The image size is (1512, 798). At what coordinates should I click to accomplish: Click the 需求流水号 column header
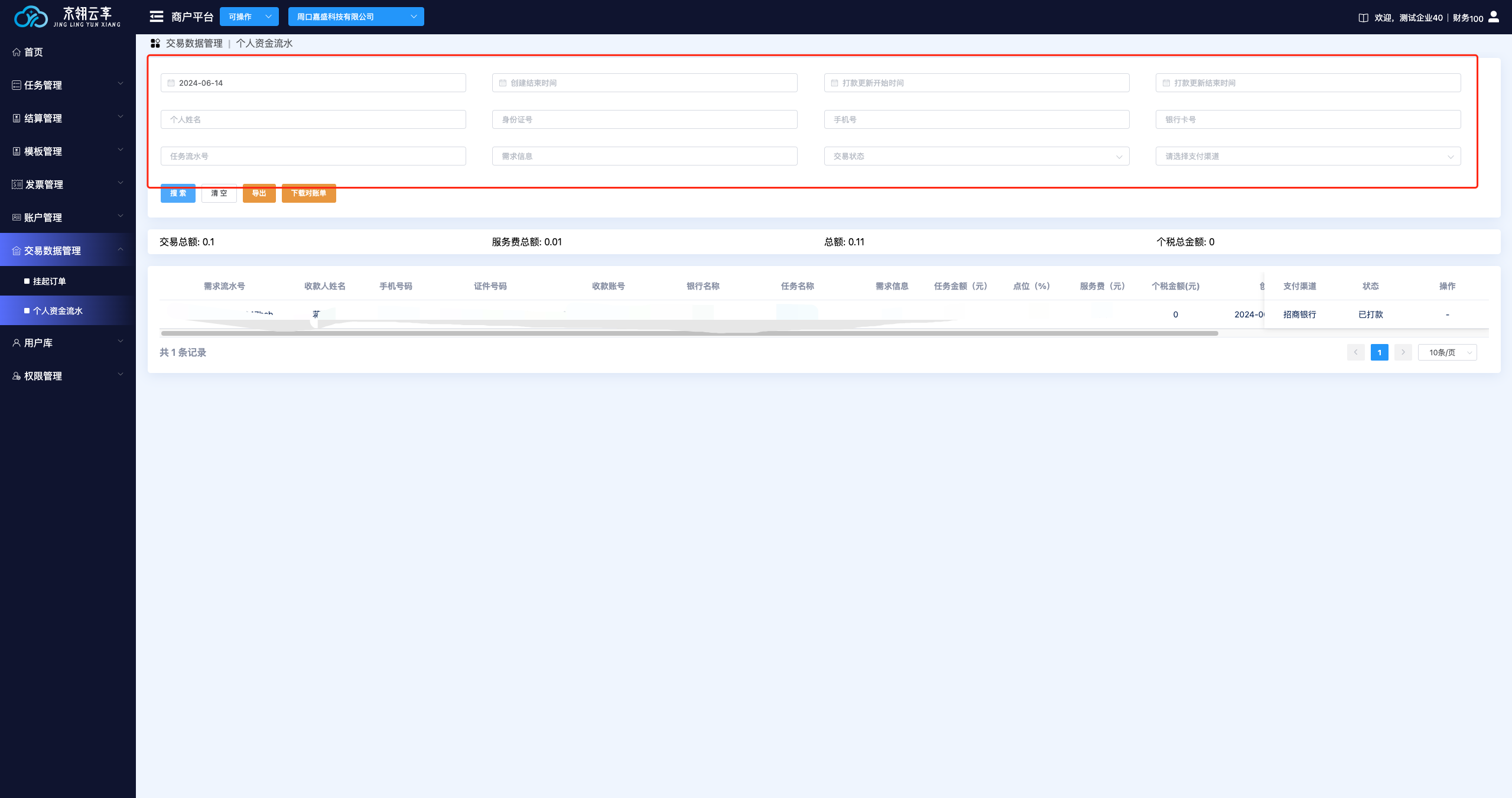(x=225, y=286)
